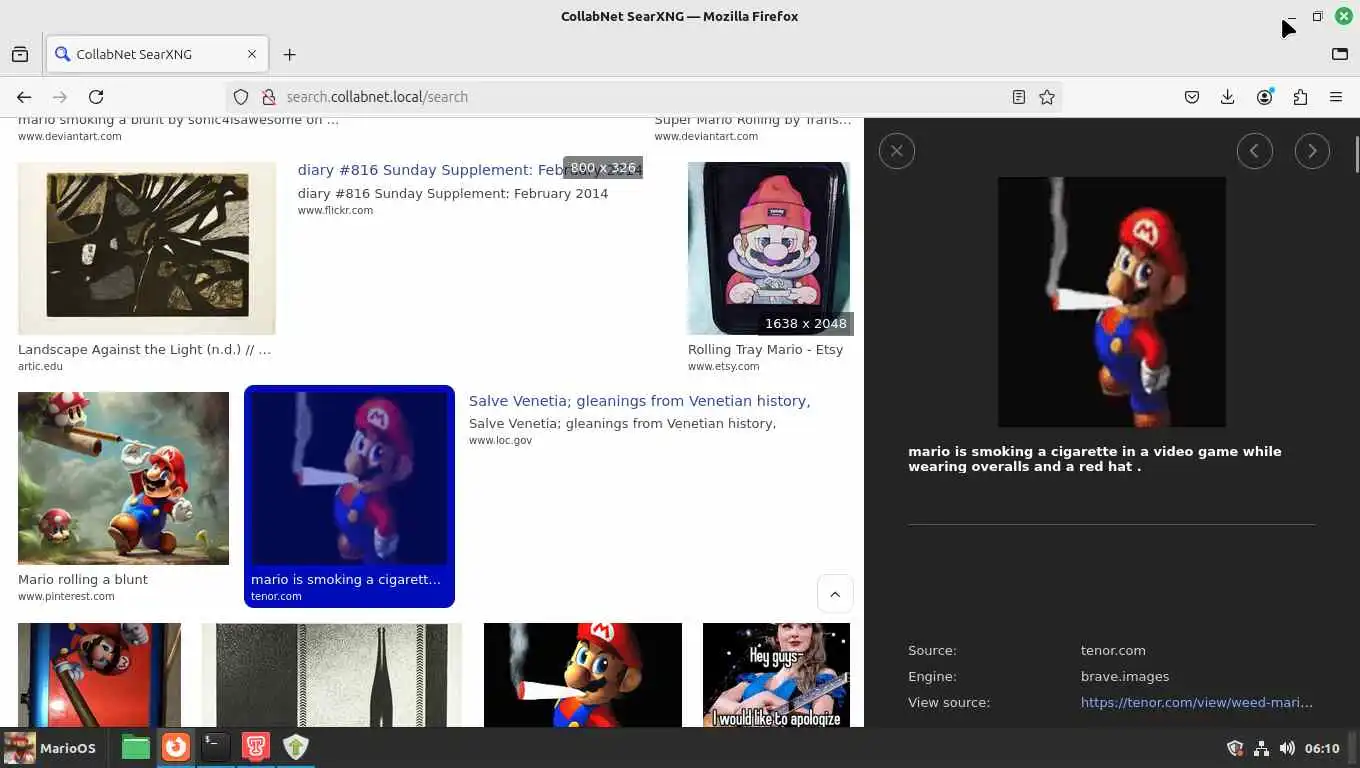Click the www.etsy.com source label

tap(723, 366)
